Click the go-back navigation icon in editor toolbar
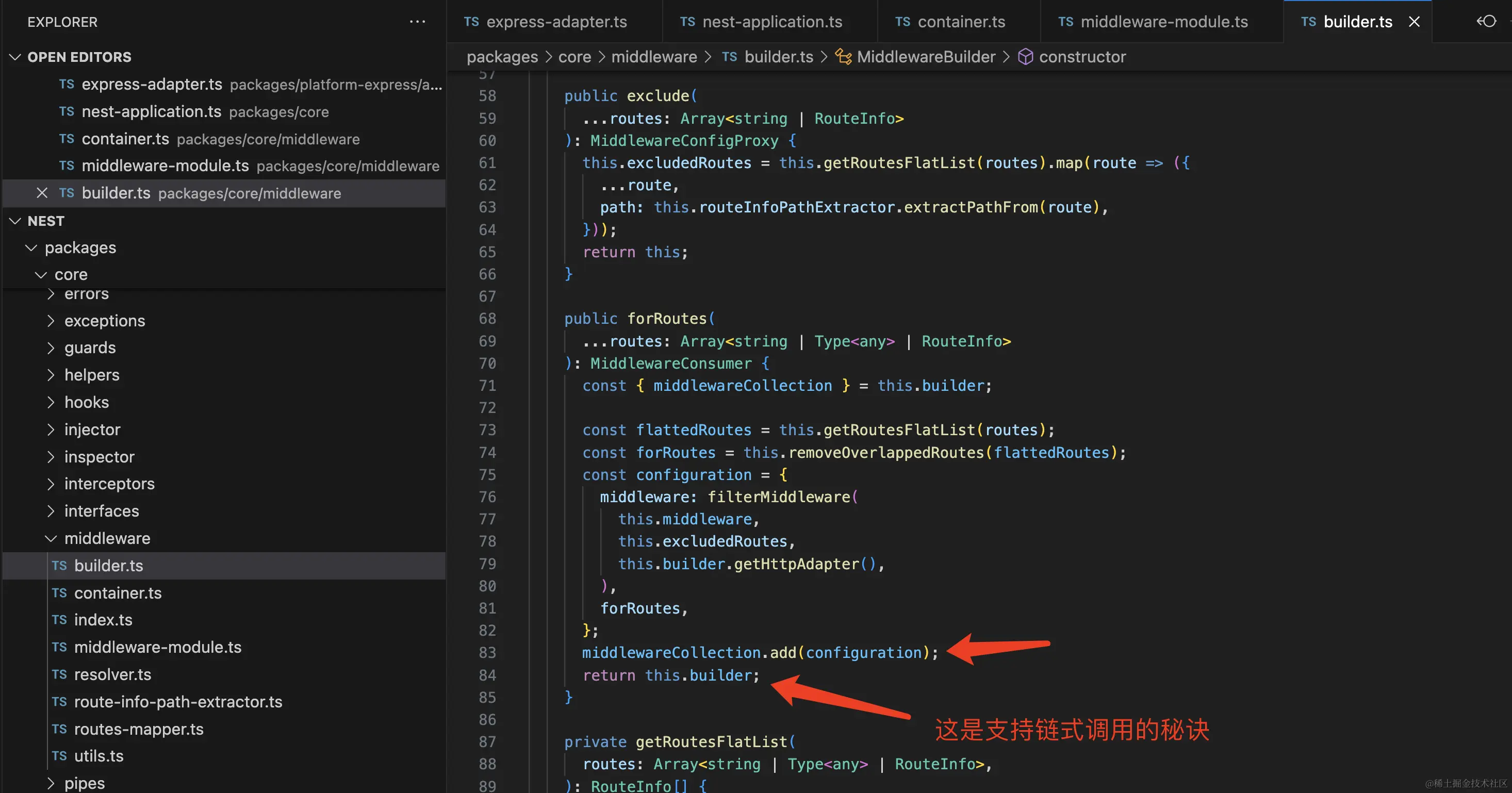 tap(1486, 22)
